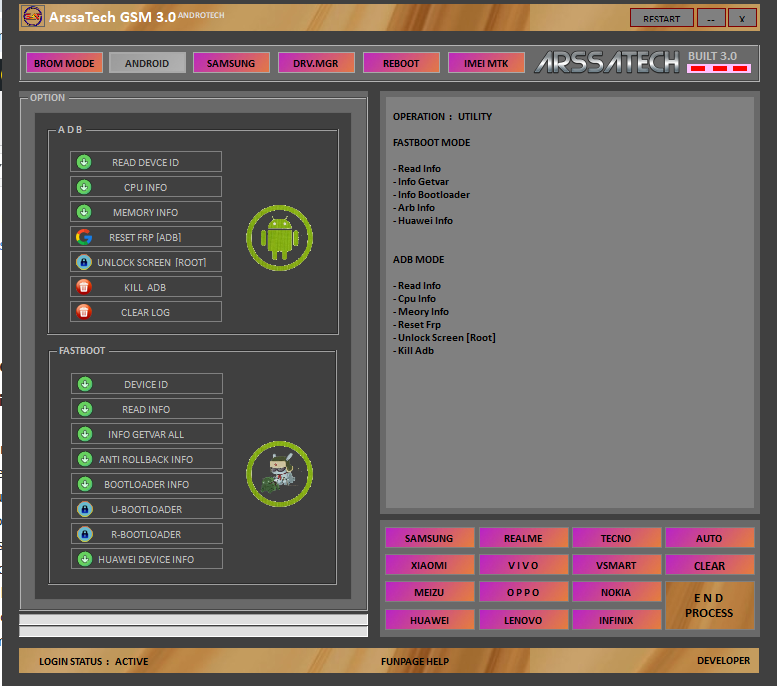The image size is (777, 686).
Task: Click green download icon on READ INFO
Action: [x=85, y=409]
